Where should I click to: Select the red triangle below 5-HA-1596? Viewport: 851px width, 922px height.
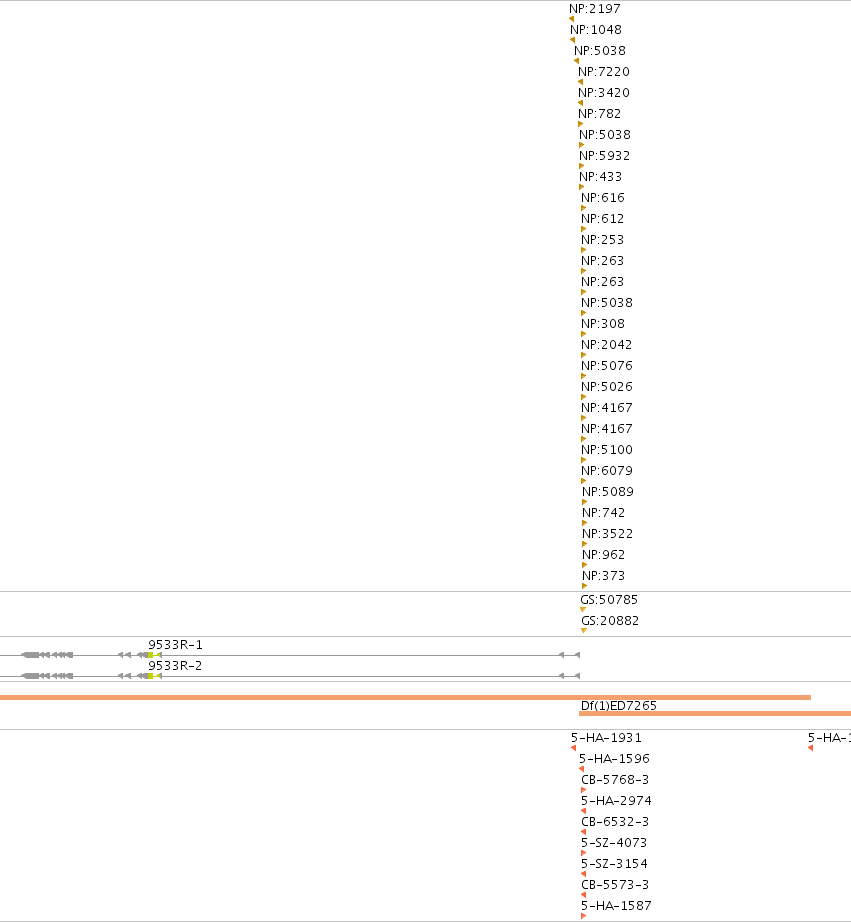(x=581, y=769)
